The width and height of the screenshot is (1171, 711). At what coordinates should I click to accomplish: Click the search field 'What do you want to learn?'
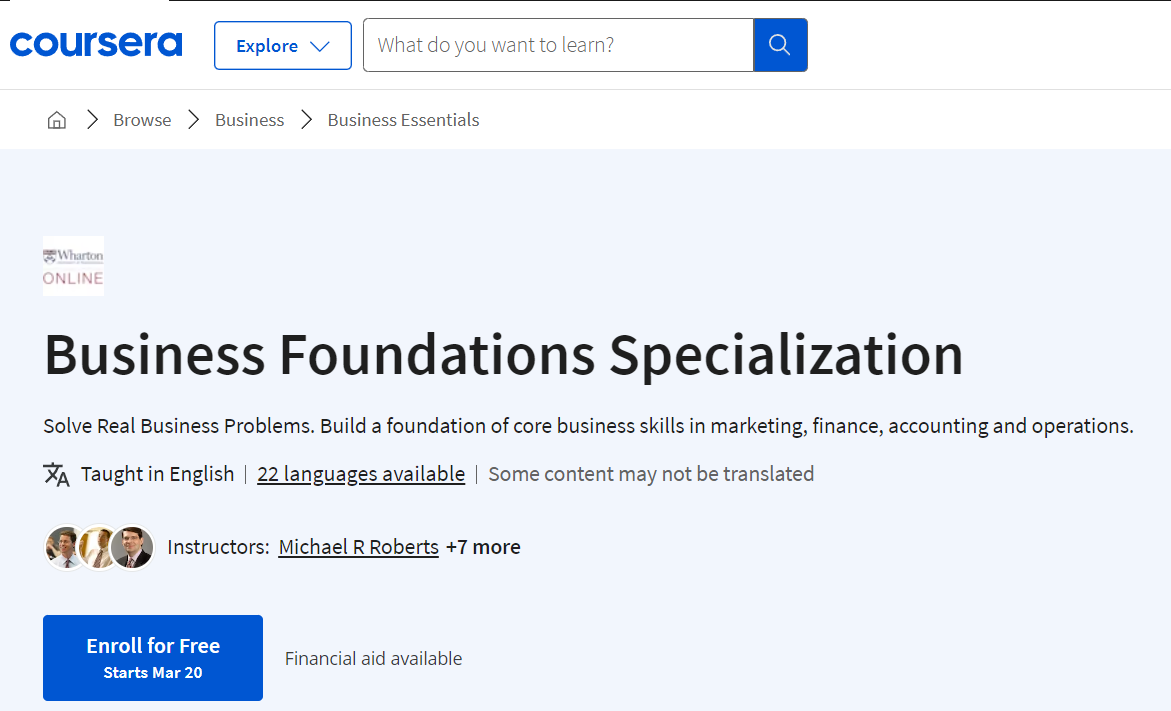tap(558, 45)
